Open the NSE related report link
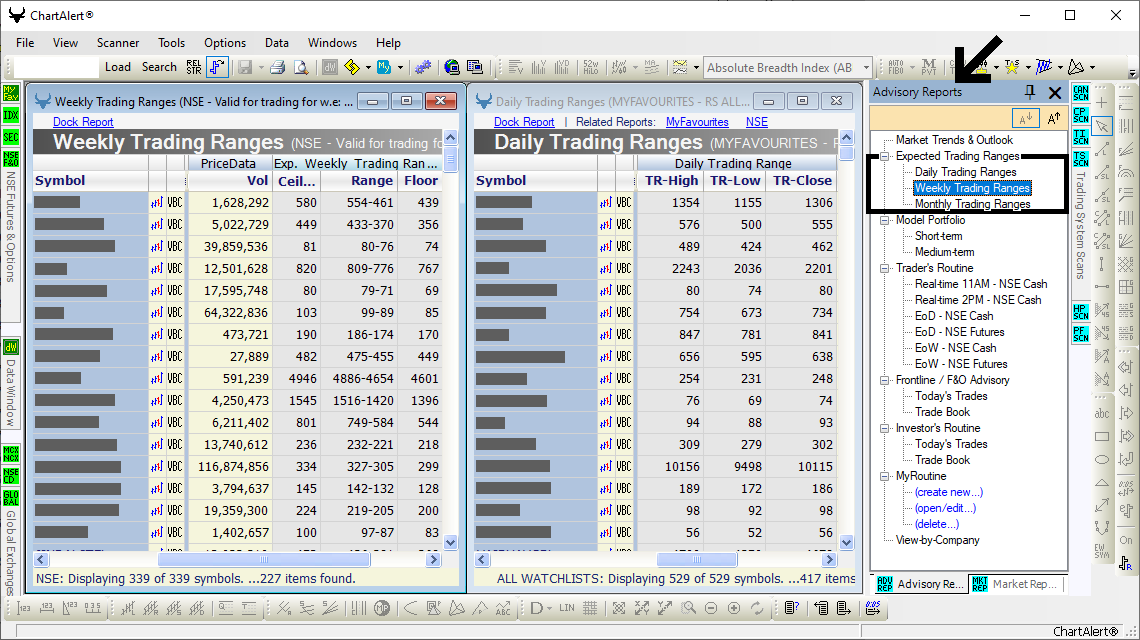The height and width of the screenshot is (640, 1140). click(x=756, y=122)
